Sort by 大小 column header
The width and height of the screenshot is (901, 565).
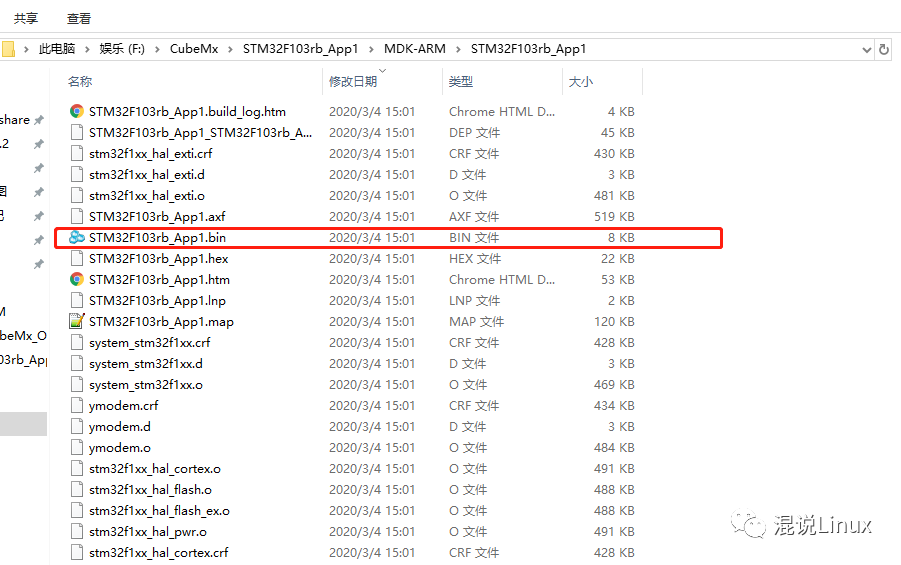580,82
